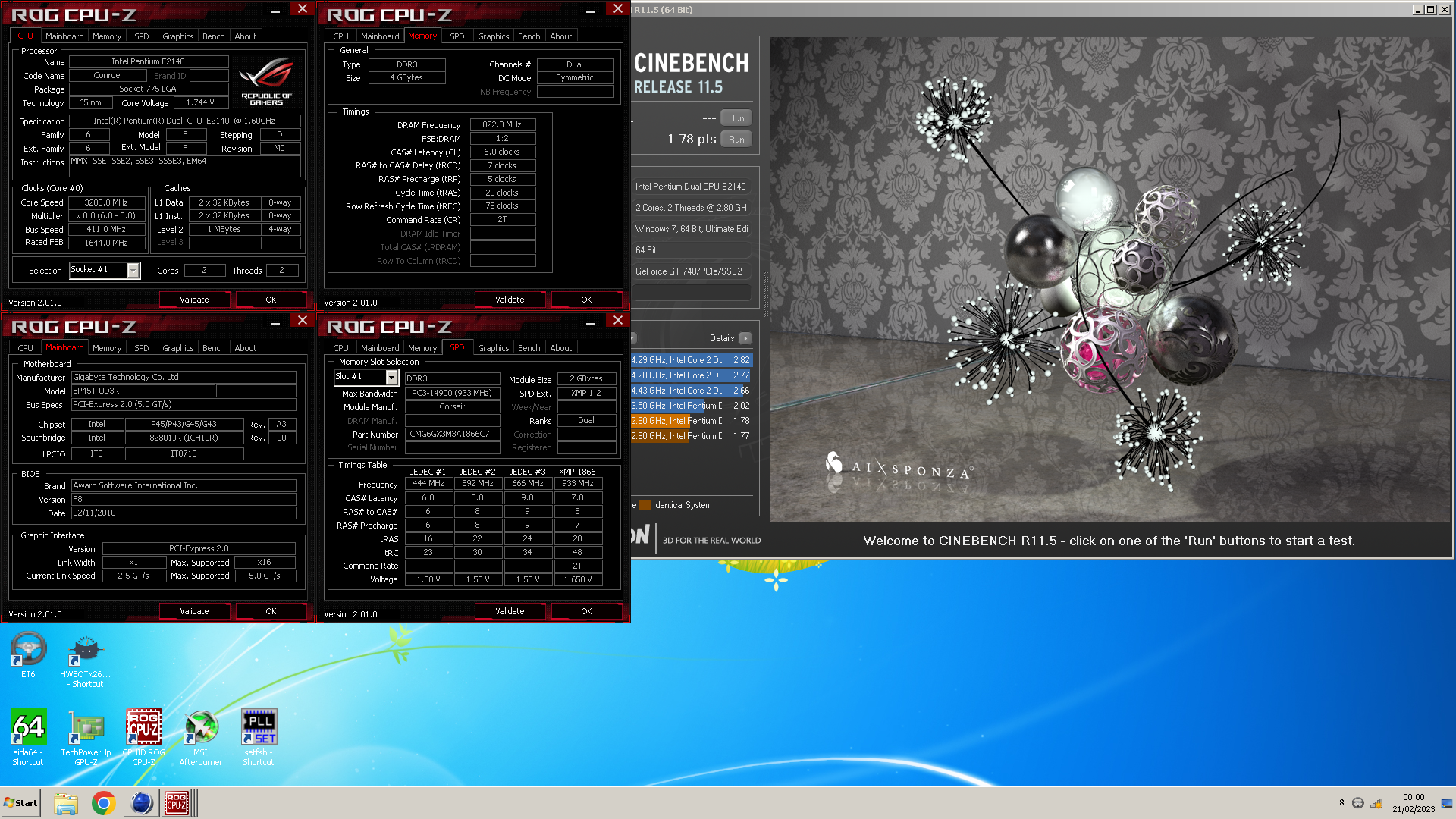Click Manufacturer Gigabyte Technology field
1456x819 pixels.
point(184,378)
